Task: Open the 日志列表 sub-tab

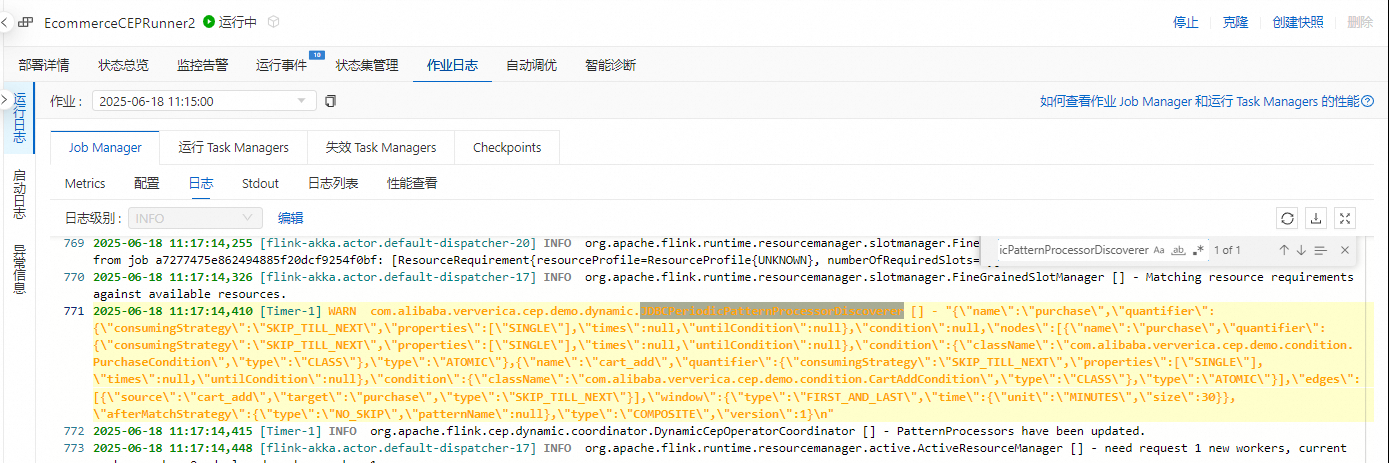Action: point(333,183)
